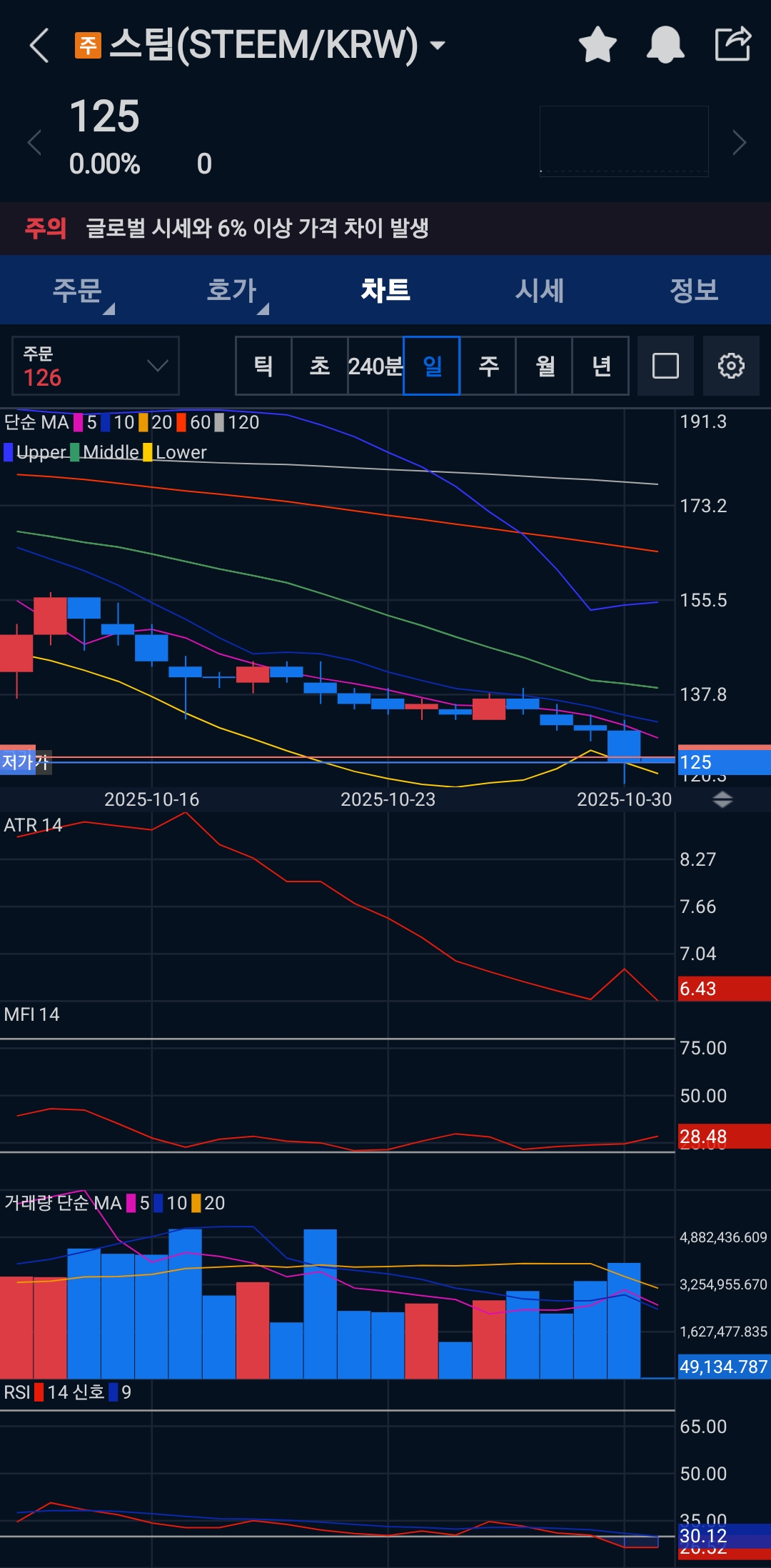This screenshot has height=1568, width=771.
Task: Select the 차트 tab
Action: [385, 290]
